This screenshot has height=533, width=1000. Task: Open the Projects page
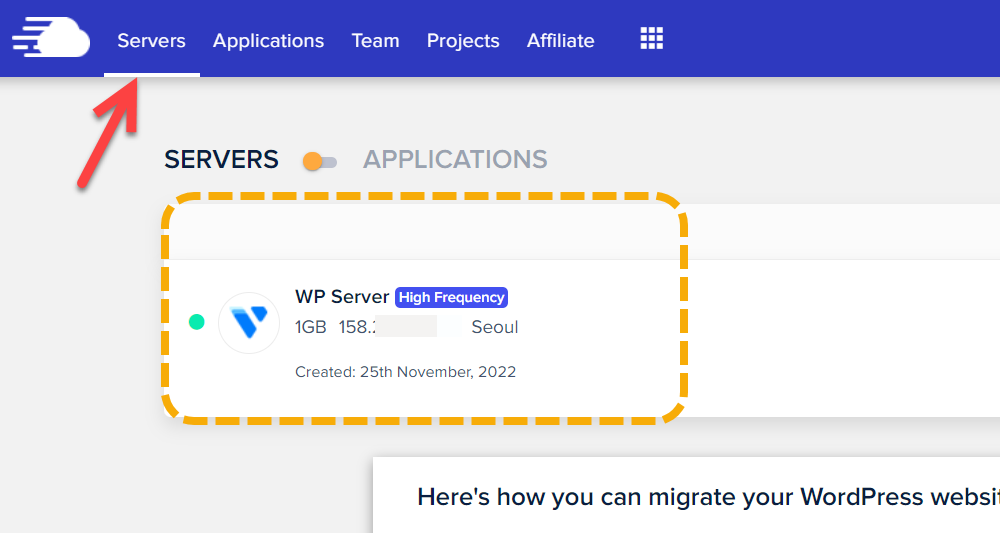click(x=463, y=40)
